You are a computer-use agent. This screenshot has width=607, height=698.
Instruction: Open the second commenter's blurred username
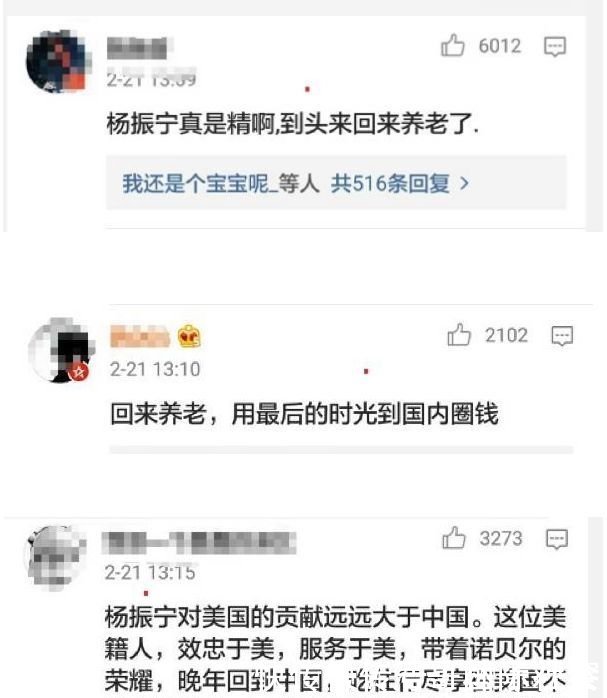click(140, 336)
